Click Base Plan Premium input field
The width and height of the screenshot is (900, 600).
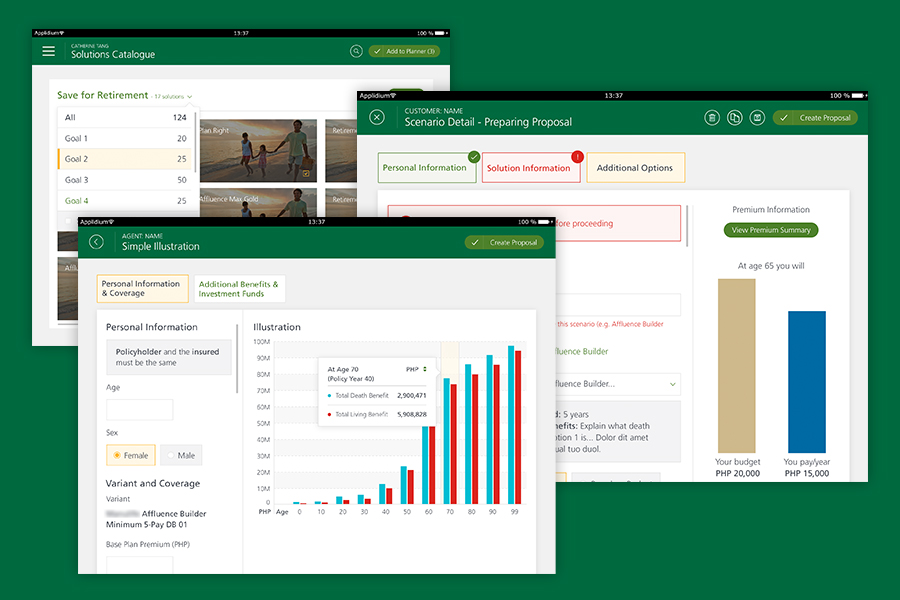point(139,564)
